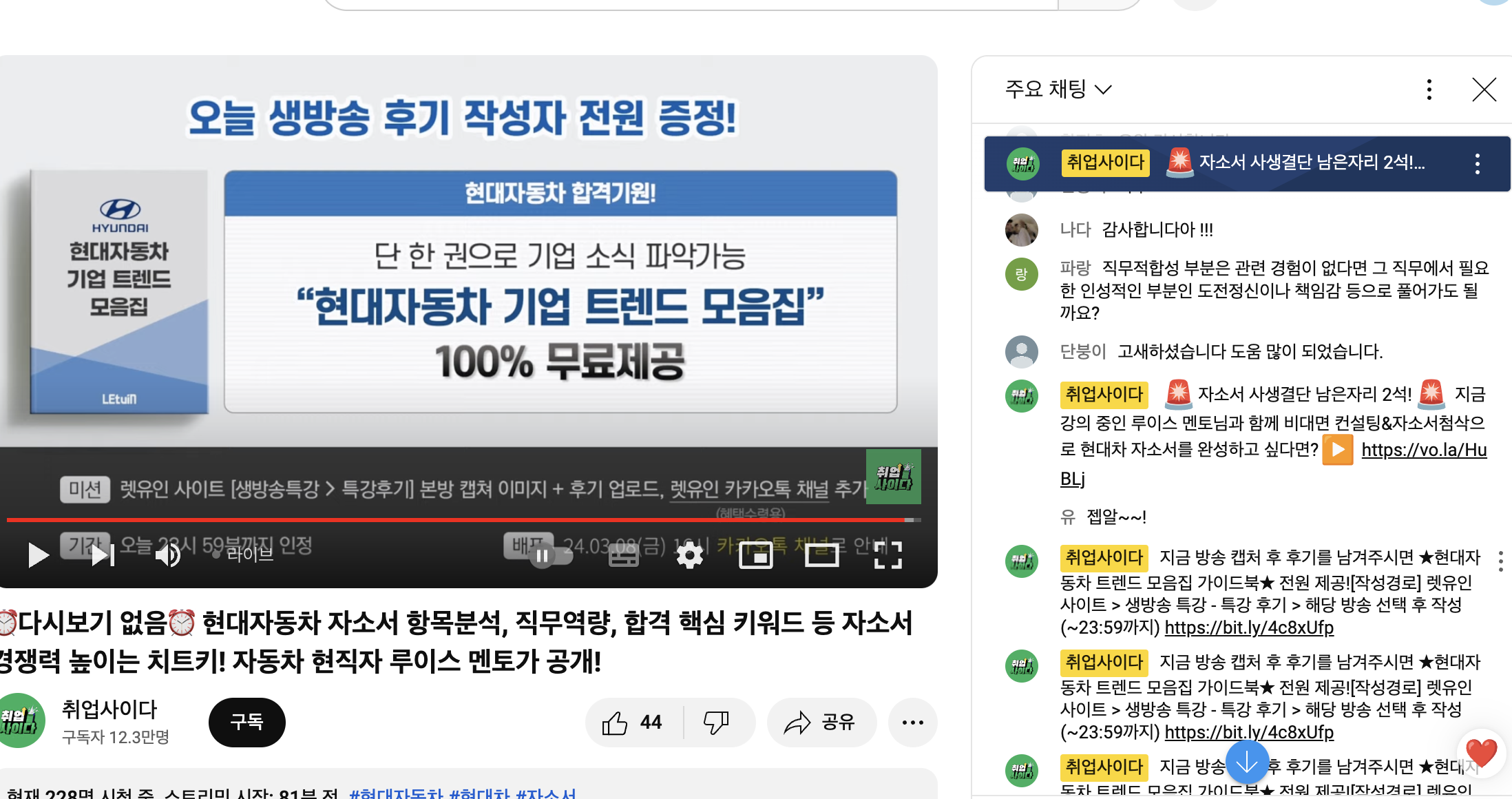The image size is (1512, 799).
Task: Expand the 주요 채팅 chat mode dropdown
Action: [x=1058, y=89]
